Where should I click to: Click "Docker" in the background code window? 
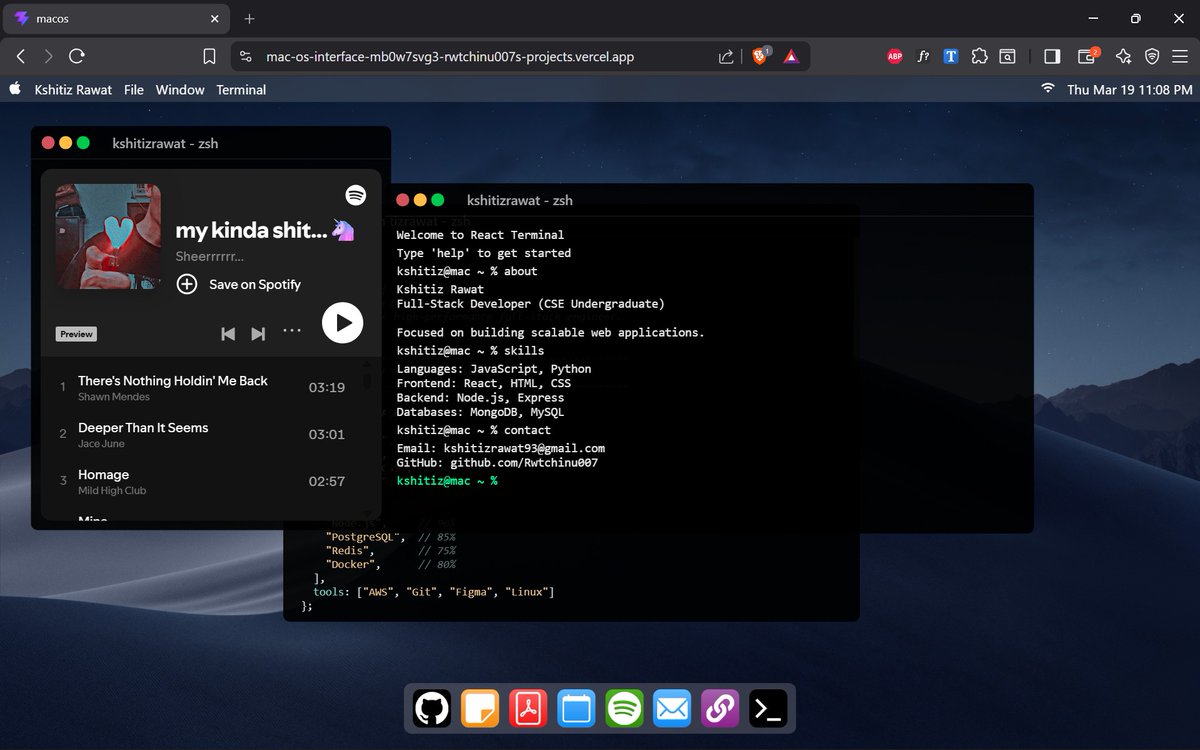coord(353,564)
